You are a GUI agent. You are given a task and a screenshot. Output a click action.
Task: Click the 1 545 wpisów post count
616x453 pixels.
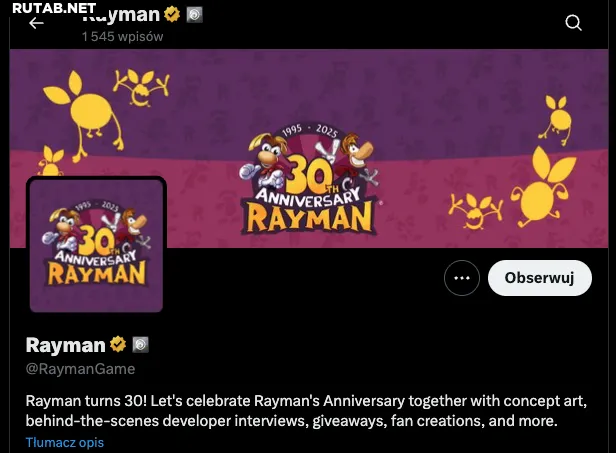click(122, 37)
